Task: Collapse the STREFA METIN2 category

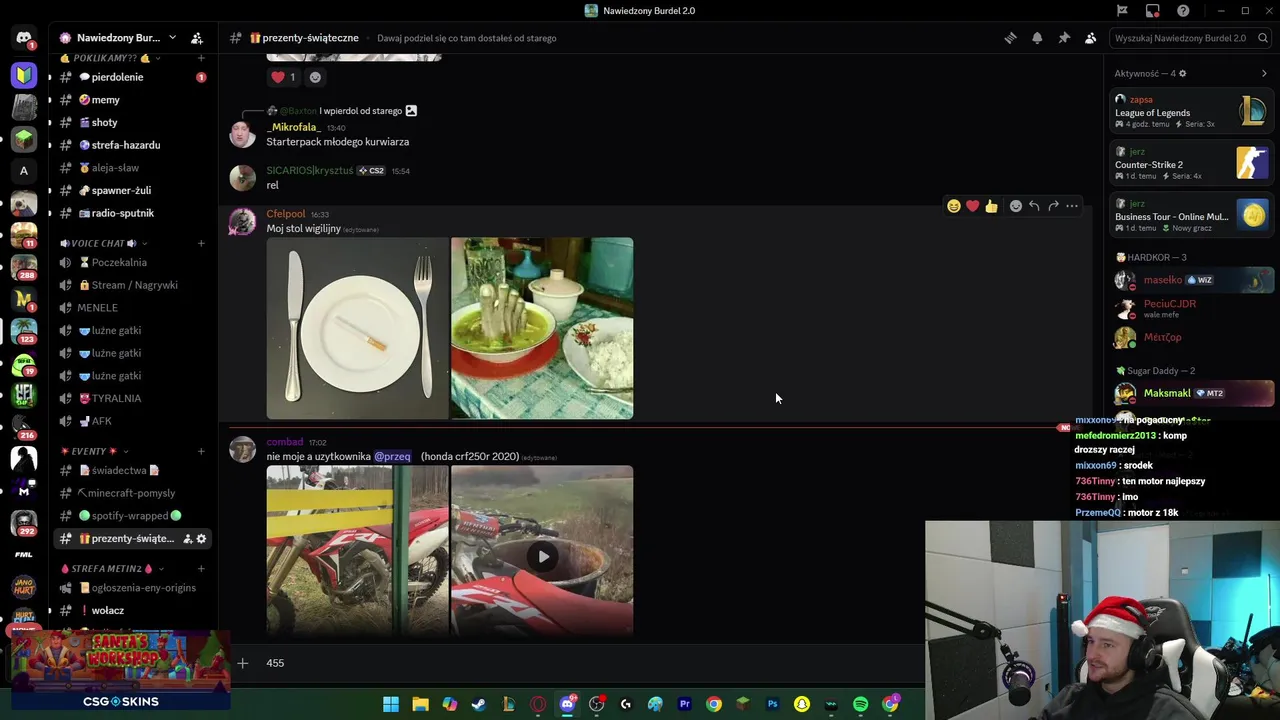Action: 112,568
